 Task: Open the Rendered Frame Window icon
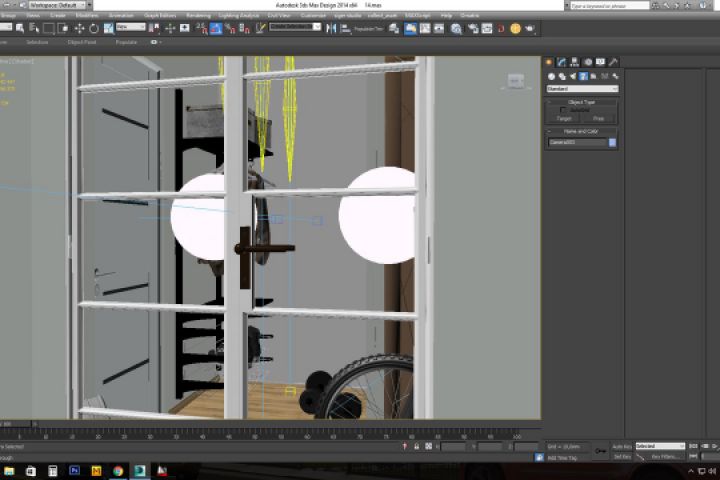[487, 28]
